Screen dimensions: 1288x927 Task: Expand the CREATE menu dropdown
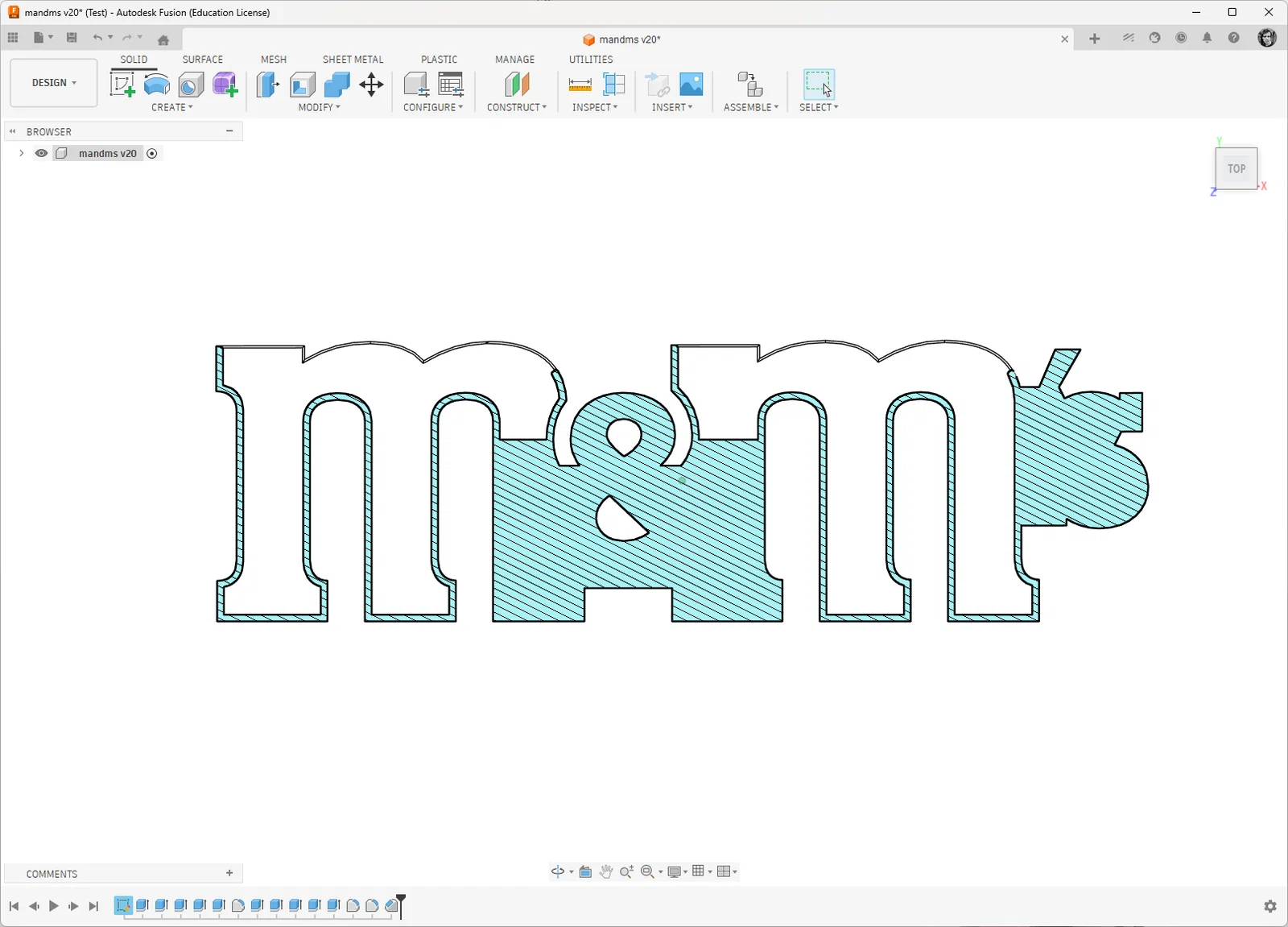(x=172, y=107)
